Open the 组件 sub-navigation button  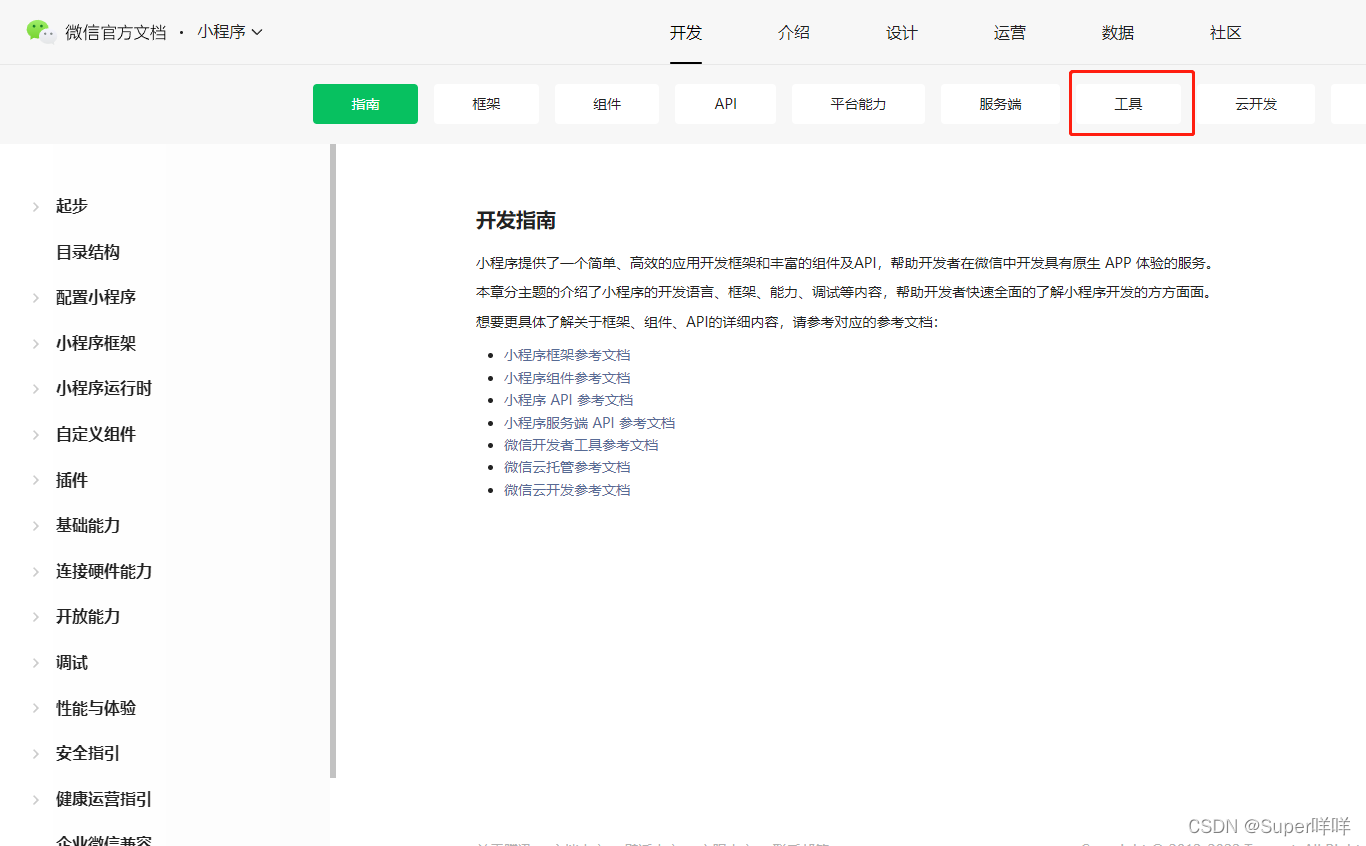[x=607, y=104]
